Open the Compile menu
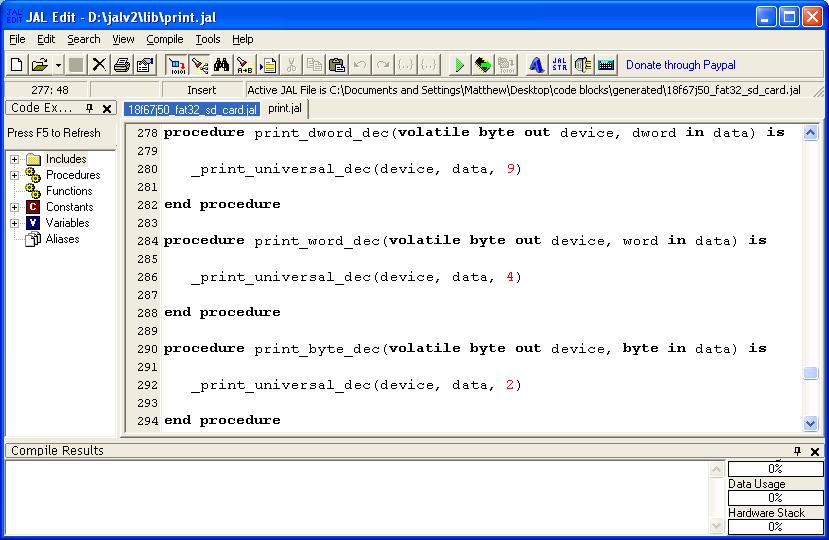 pyautogui.click(x=164, y=39)
